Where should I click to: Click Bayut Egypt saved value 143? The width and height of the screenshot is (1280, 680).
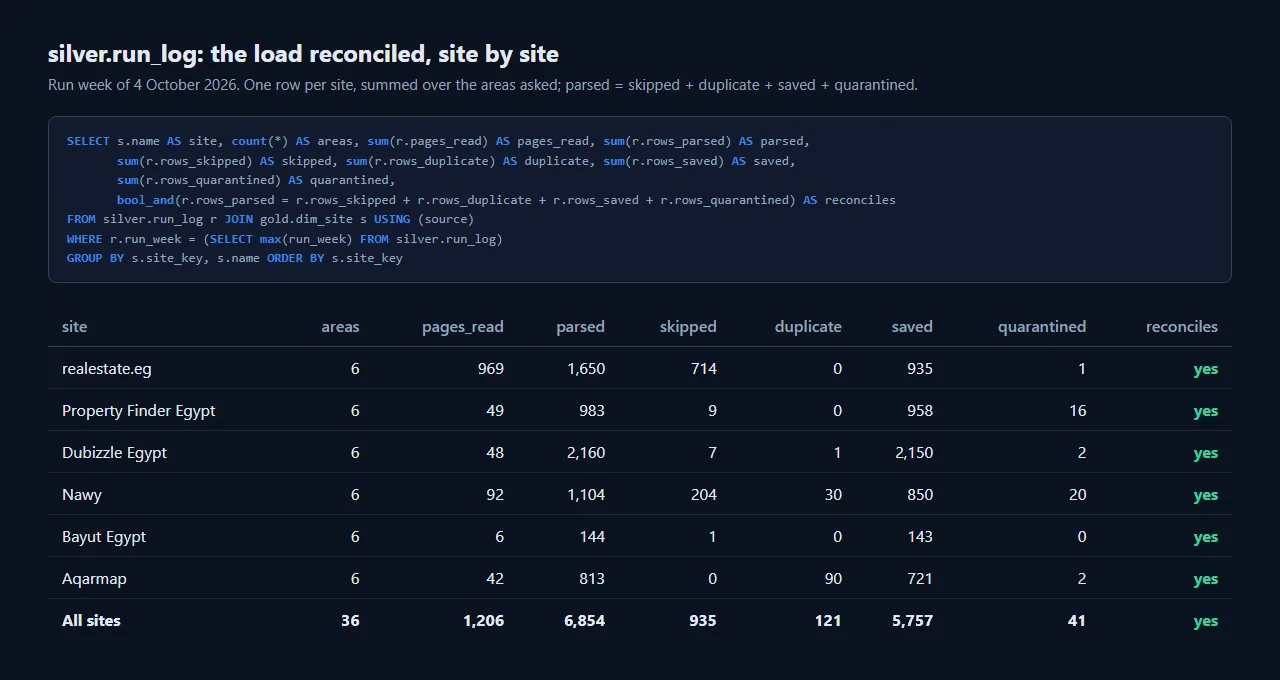click(x=919, y=537)
